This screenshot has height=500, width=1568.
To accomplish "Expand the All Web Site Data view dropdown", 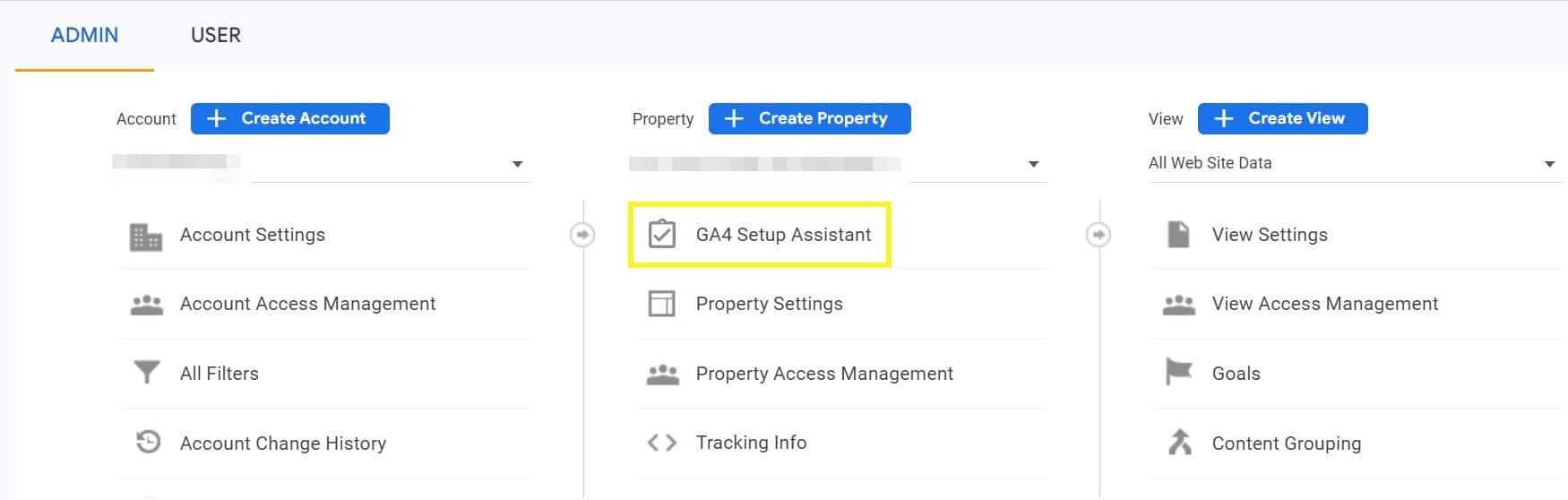I will [1354, 164].
